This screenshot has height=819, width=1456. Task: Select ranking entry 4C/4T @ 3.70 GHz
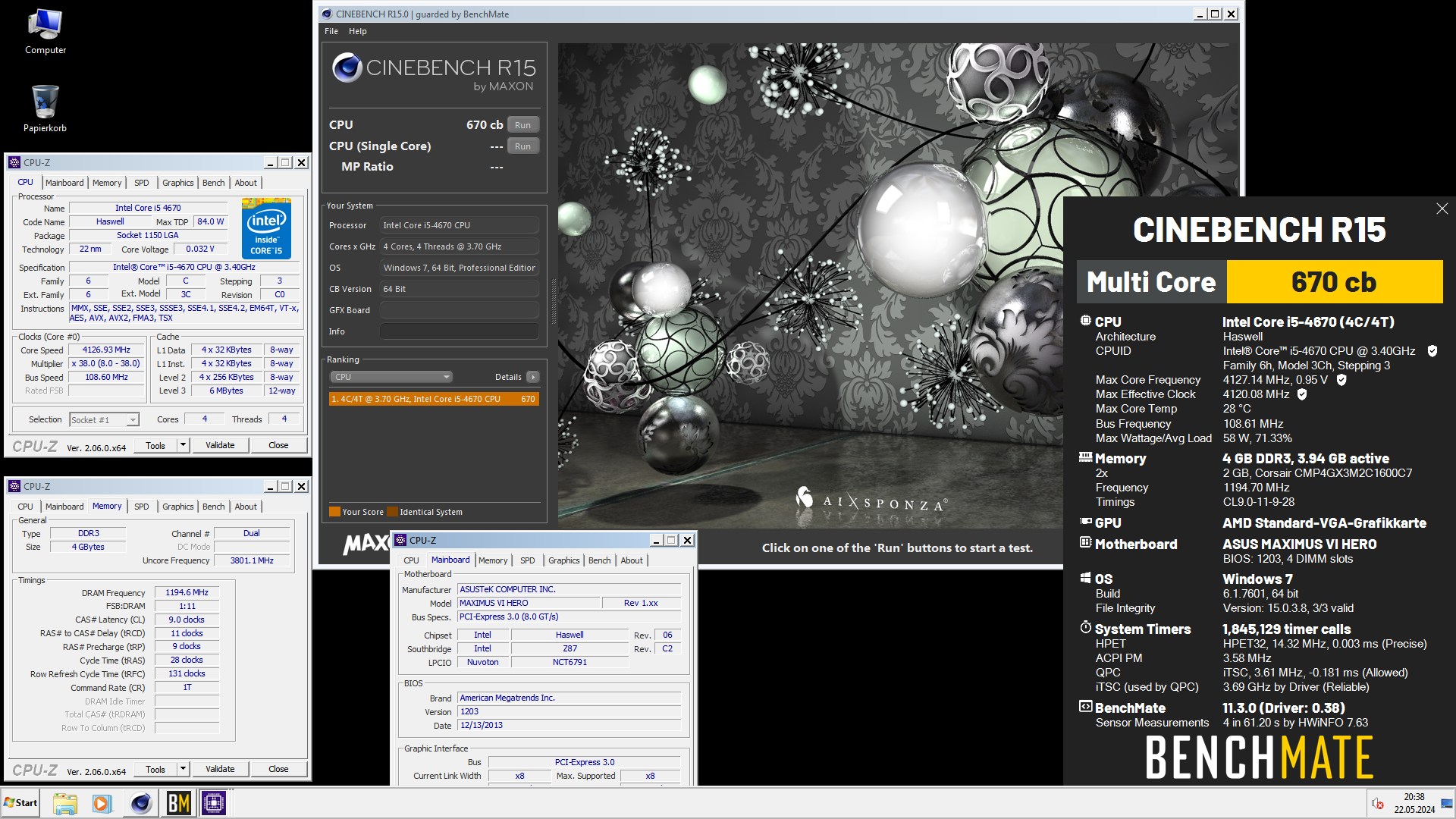click(434, 399)
